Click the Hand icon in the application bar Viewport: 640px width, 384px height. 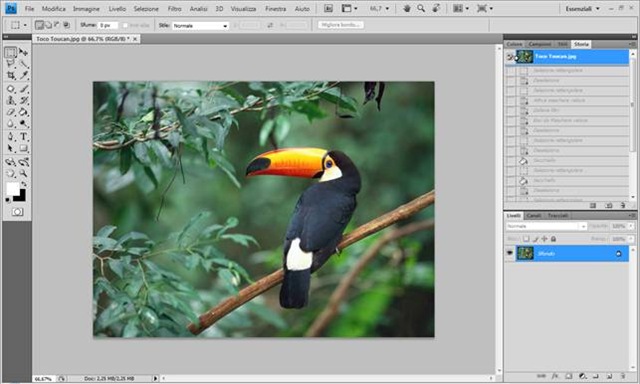tap(407, 8)
